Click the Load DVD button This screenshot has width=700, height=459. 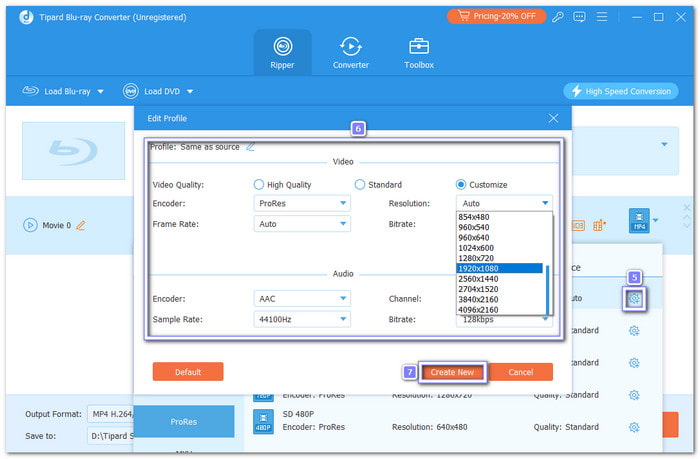pos(152,91)
